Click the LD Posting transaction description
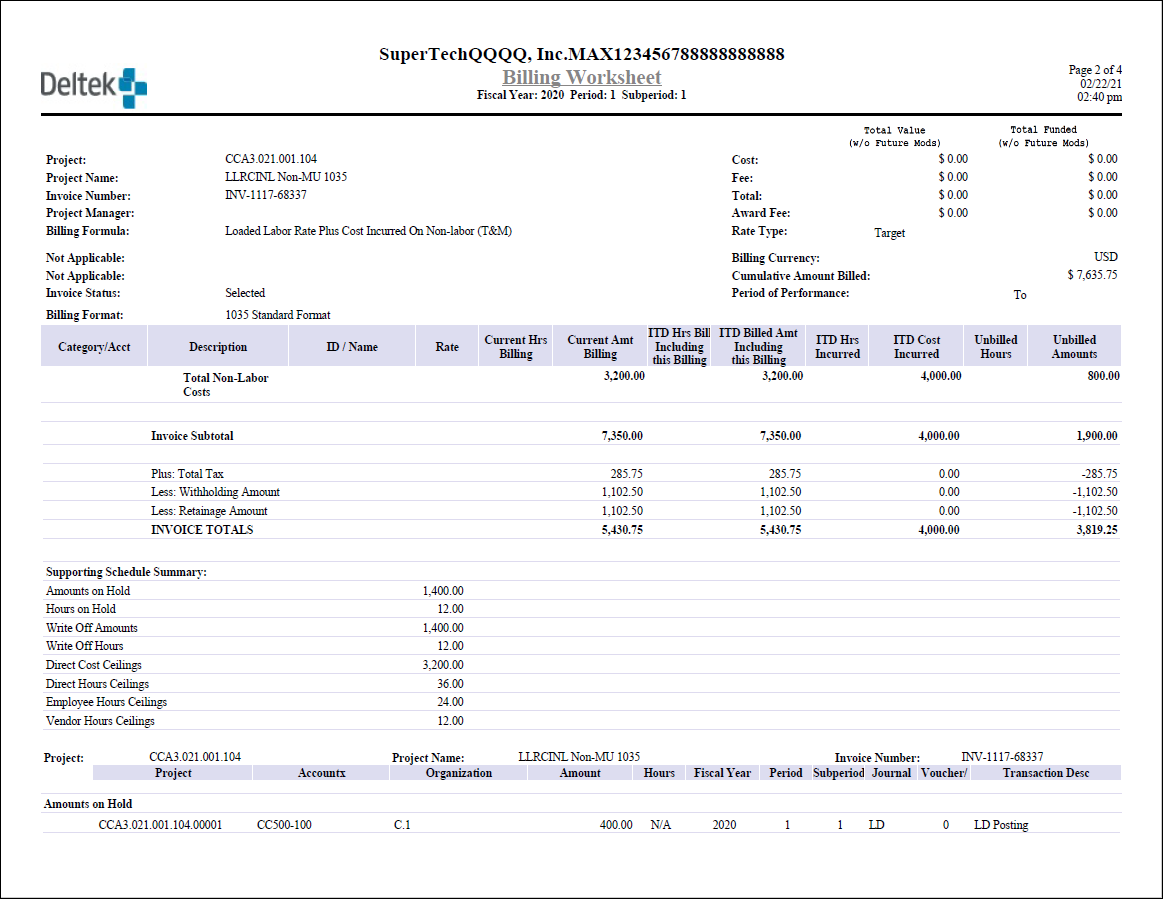Screen dimensions: 1163x899 point(1000,825)
